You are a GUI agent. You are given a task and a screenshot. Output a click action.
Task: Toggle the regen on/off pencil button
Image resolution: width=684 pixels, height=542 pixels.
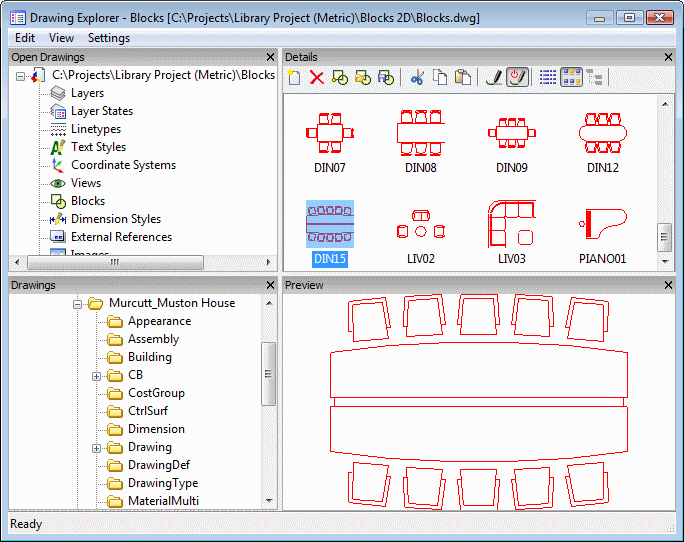tap(517, 77)
